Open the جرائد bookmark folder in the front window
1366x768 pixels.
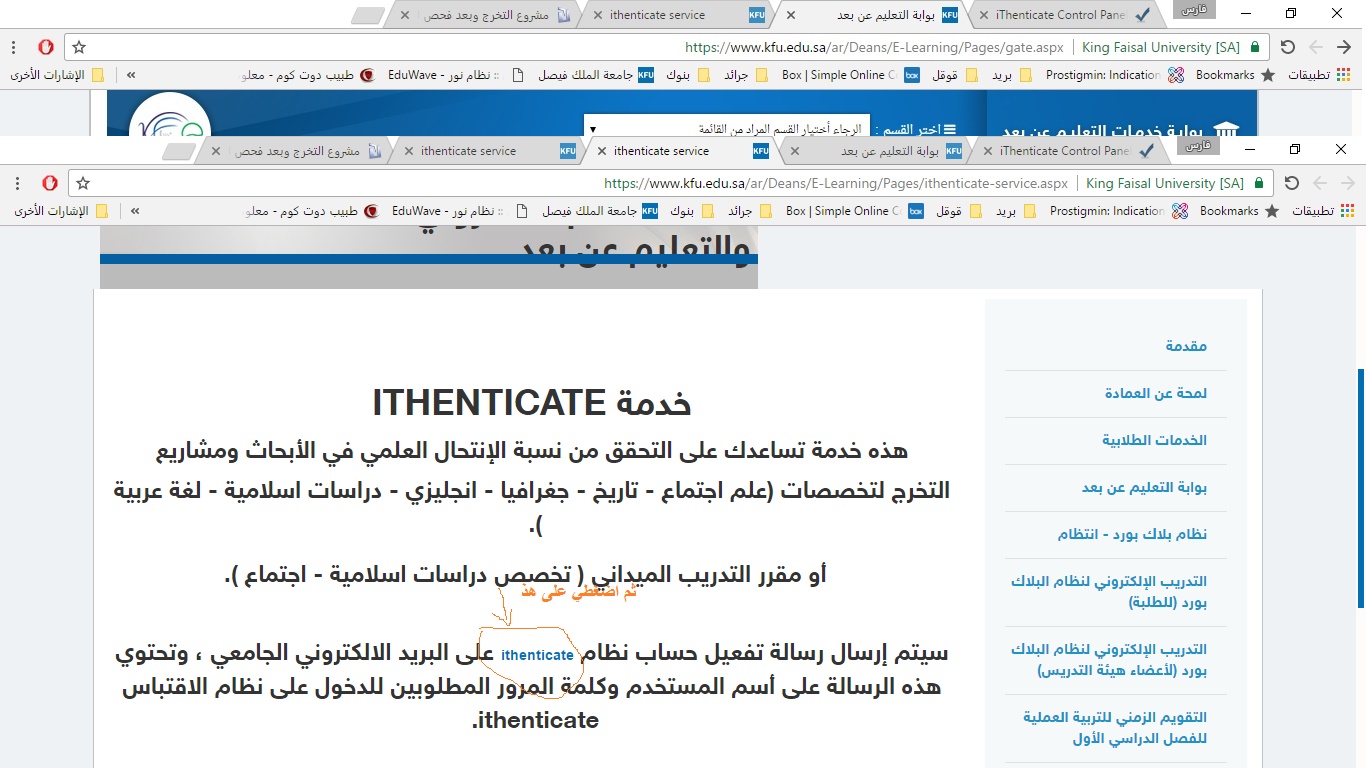tap(749, 211)
